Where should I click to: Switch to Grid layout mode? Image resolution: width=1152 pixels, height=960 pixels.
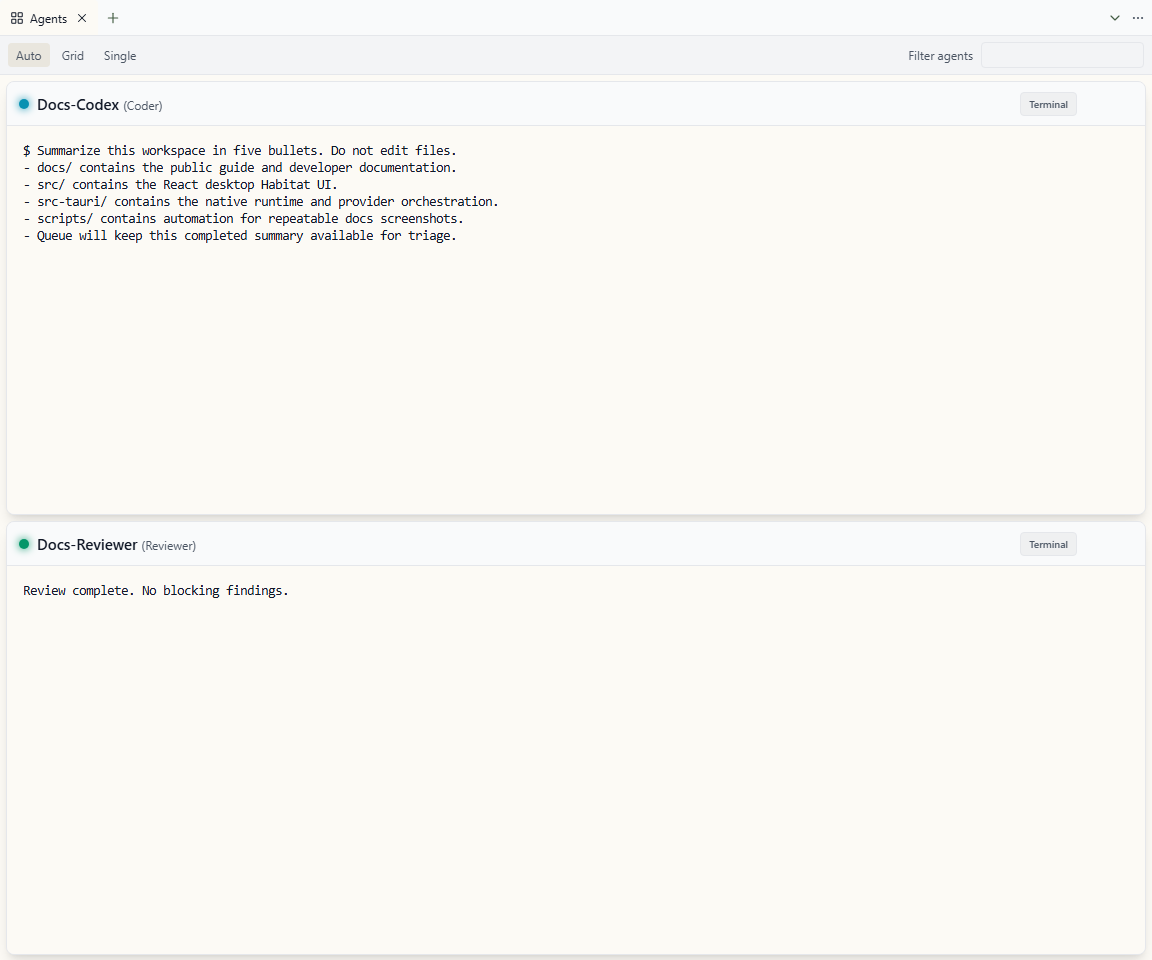(73, 56)
